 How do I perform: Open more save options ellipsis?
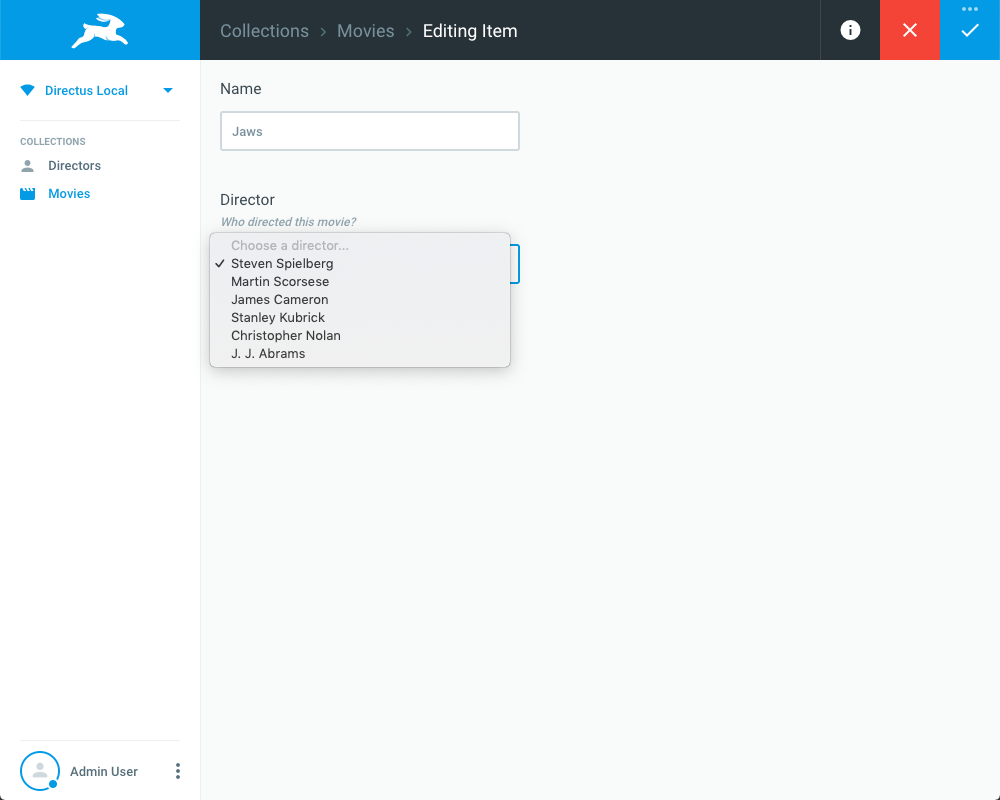969,9
